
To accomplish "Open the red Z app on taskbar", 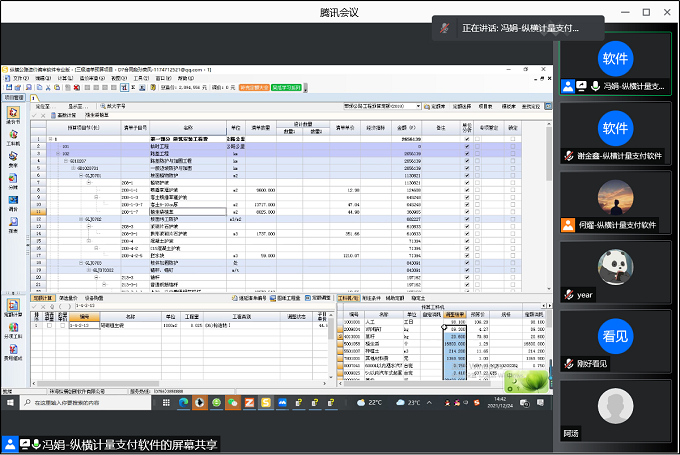I will [249, 403].
